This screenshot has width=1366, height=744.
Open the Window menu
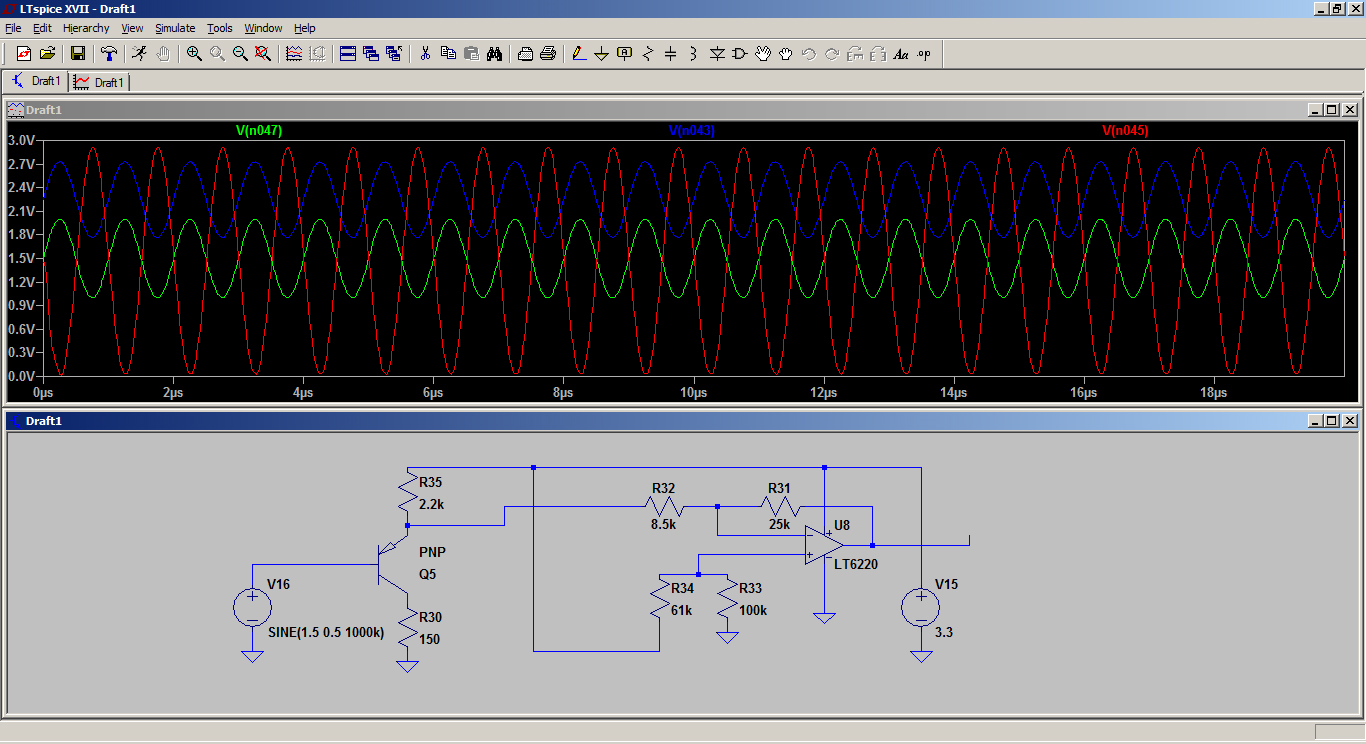click(263, 28)
